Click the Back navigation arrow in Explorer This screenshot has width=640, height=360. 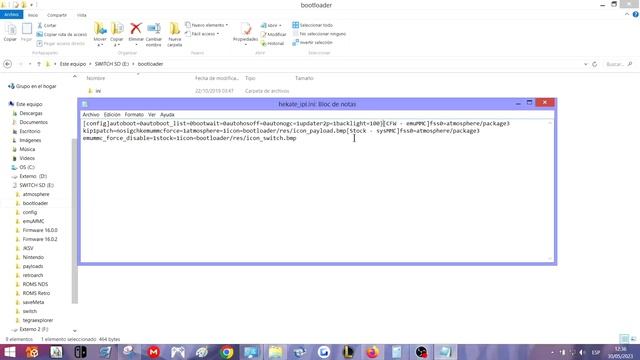[7, 64]
